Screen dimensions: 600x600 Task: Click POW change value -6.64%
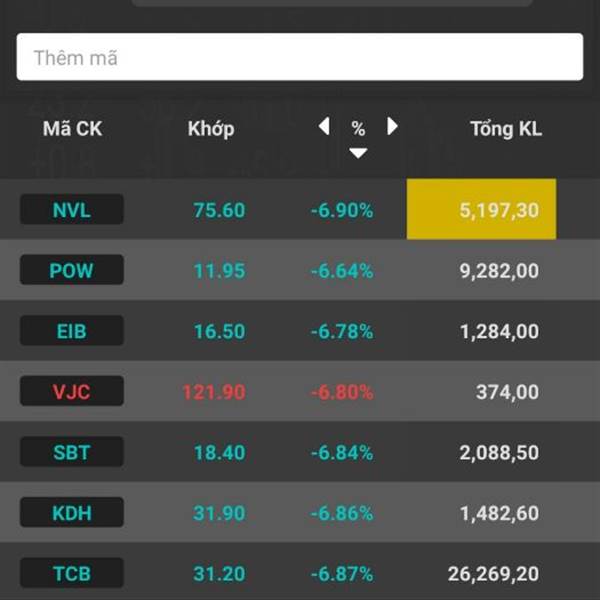(x=342, y=271)
